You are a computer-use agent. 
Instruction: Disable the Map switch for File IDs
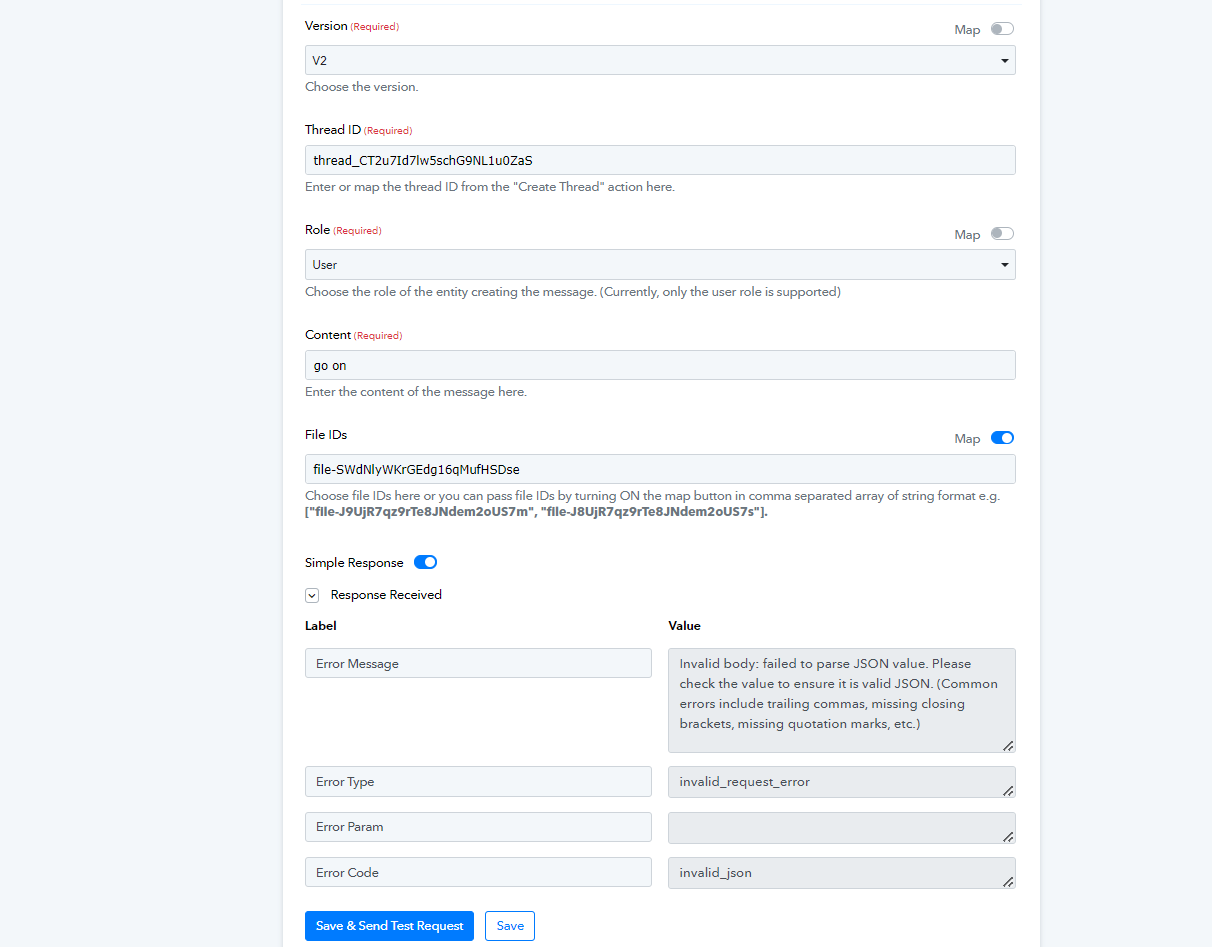1002,438
